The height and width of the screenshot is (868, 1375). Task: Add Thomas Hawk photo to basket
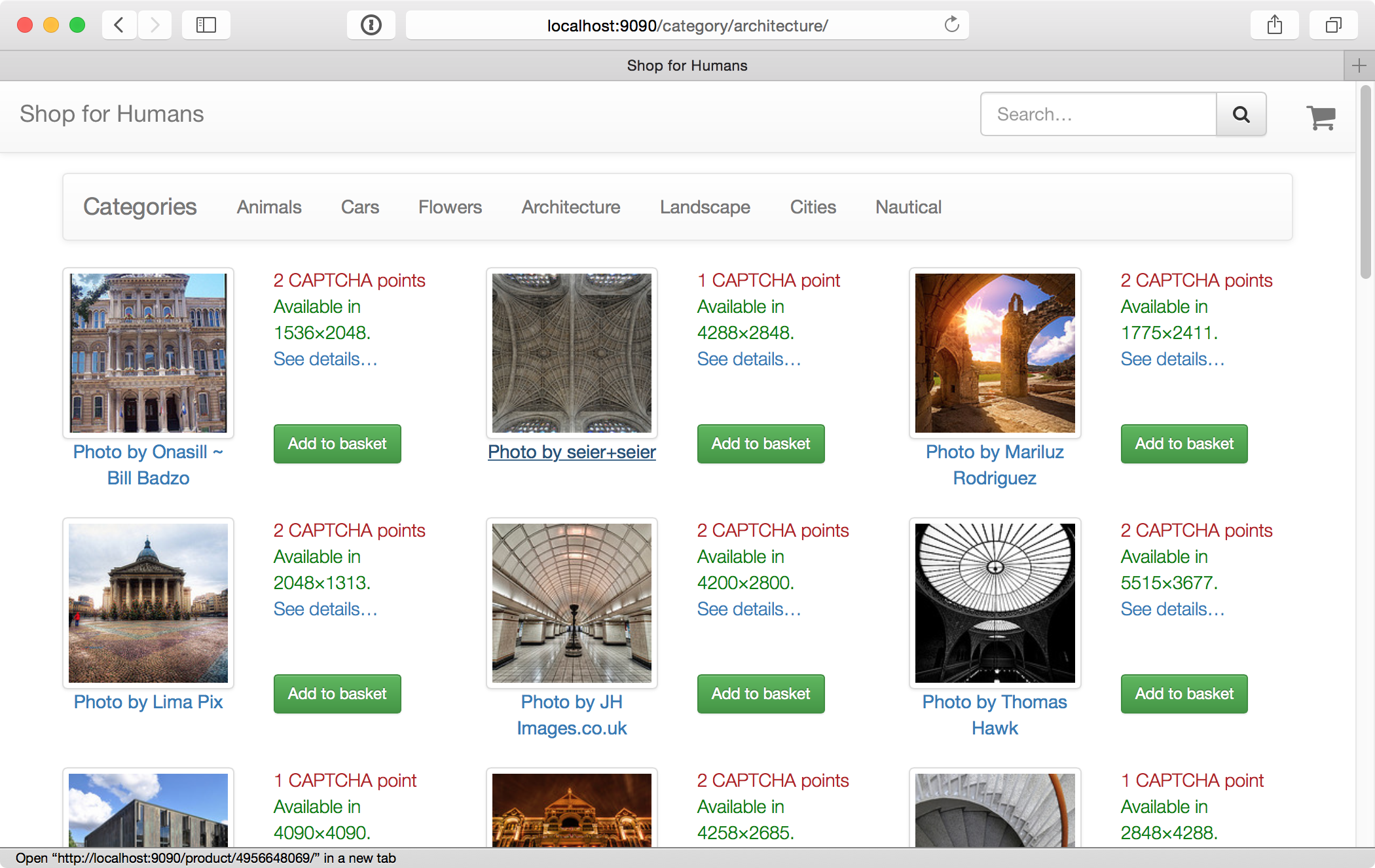click(x=1184, y=694)
